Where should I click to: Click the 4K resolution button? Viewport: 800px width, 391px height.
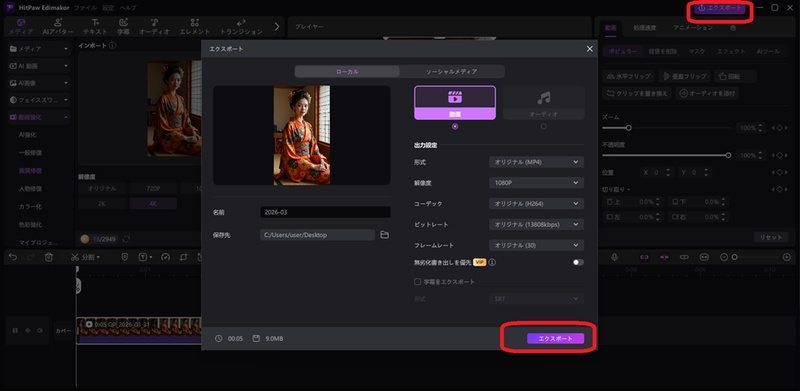click(153, 204)
